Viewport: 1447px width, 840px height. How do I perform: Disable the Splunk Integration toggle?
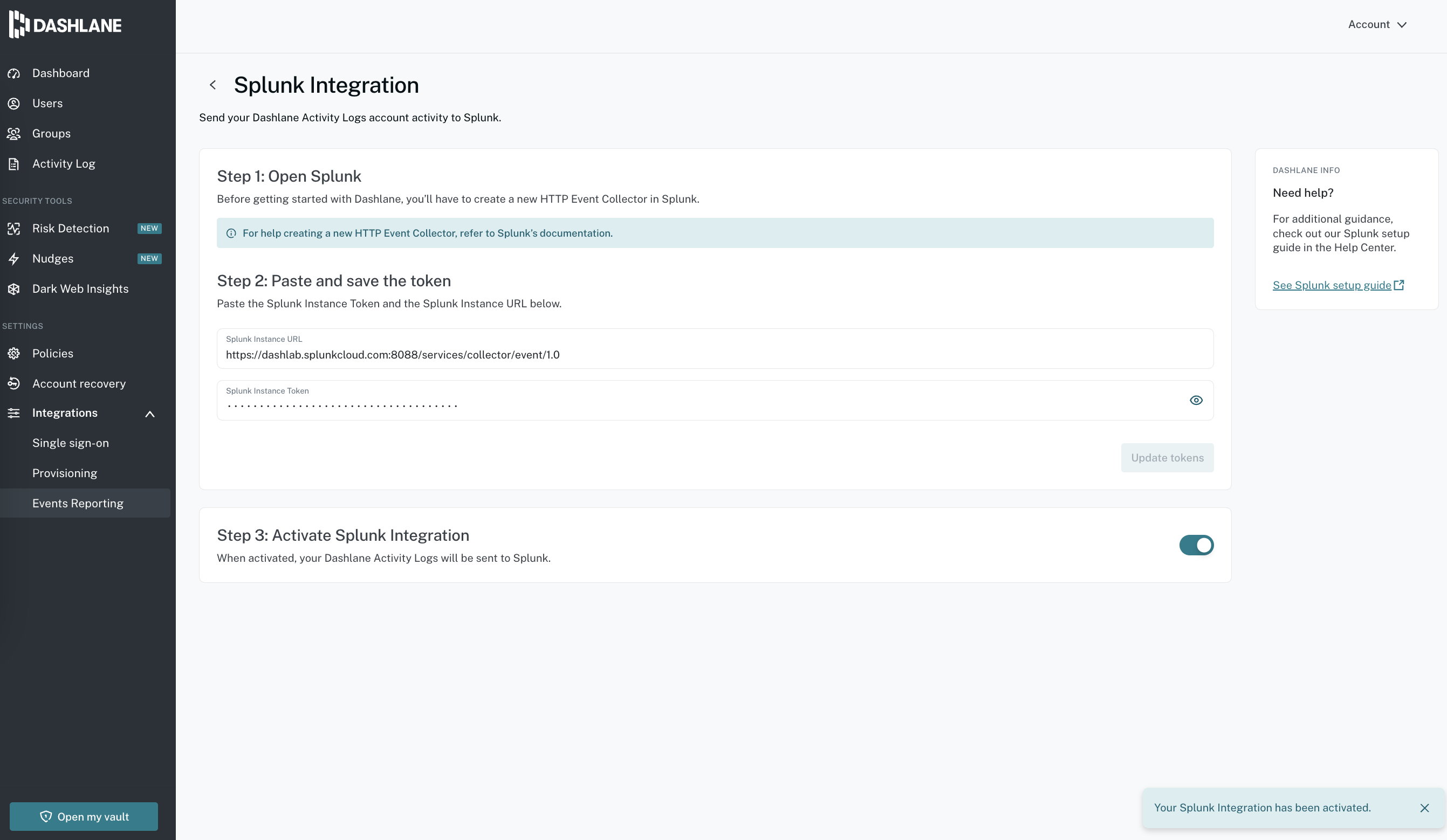1196,545
